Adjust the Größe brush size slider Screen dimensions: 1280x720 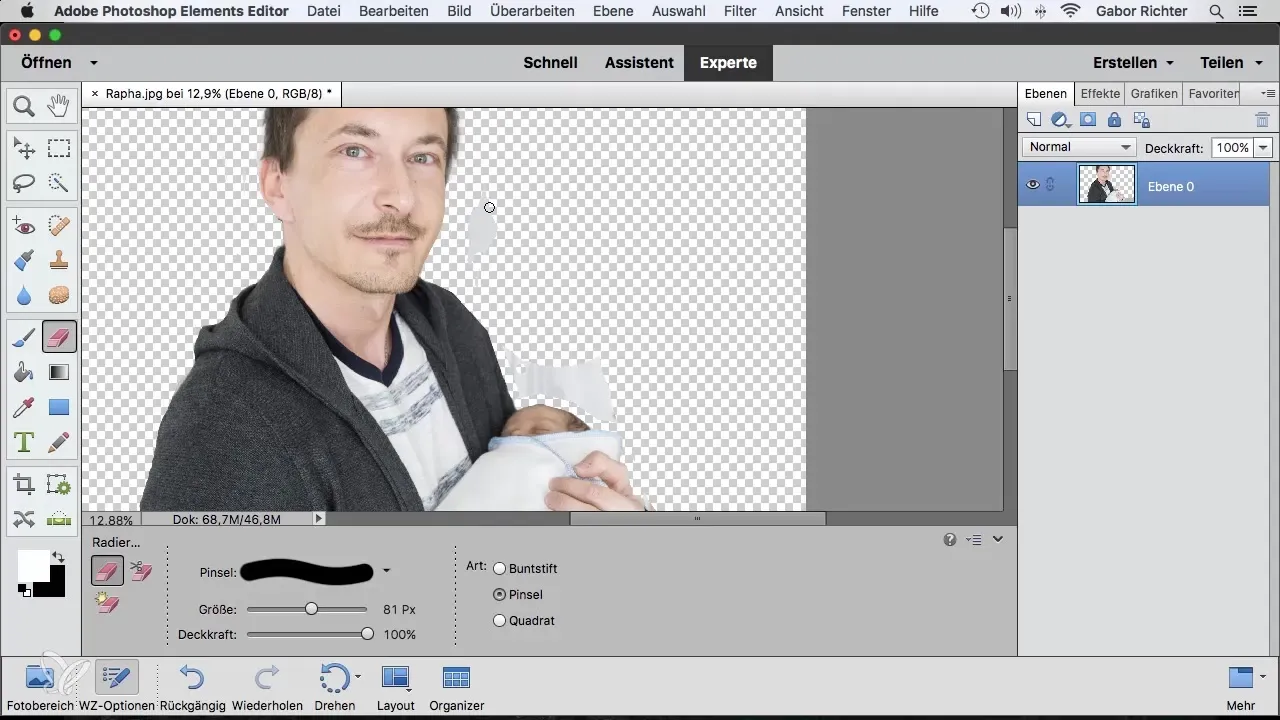pos(312,608)
